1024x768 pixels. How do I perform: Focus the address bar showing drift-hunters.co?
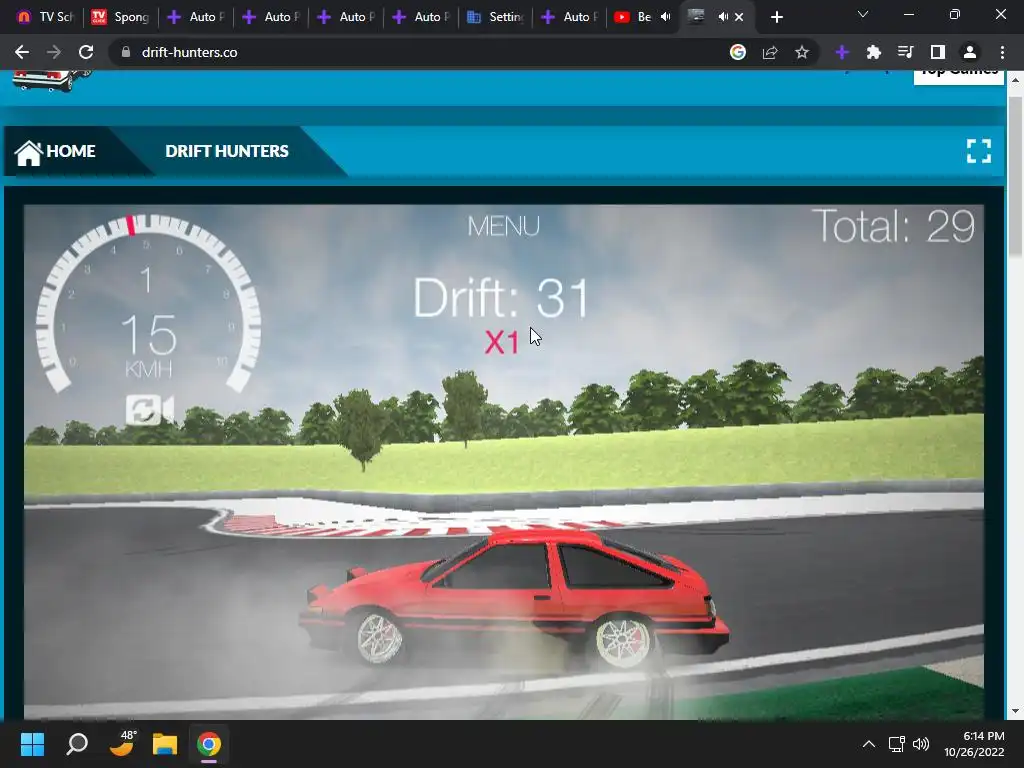418,52
